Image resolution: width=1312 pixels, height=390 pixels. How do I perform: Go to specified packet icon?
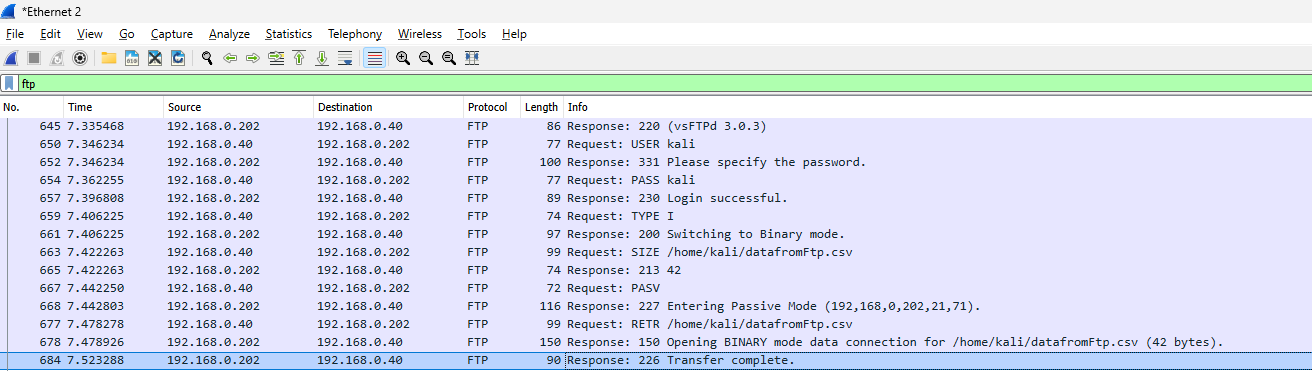click(x=276, y=58)
